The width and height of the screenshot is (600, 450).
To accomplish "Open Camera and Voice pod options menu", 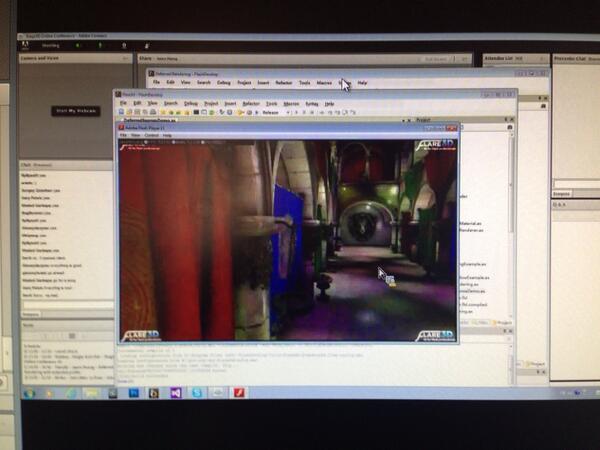I will (x=126, y=58).
